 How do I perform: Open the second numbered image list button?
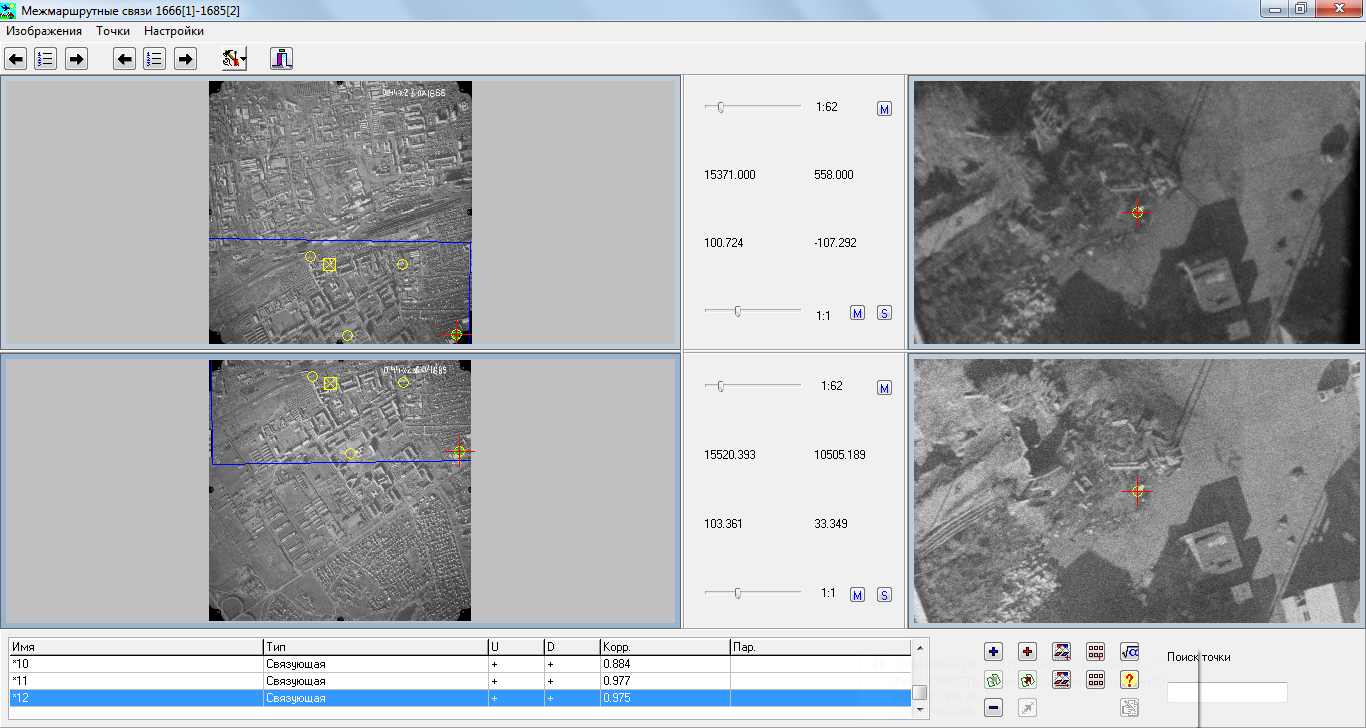point(154,60)
